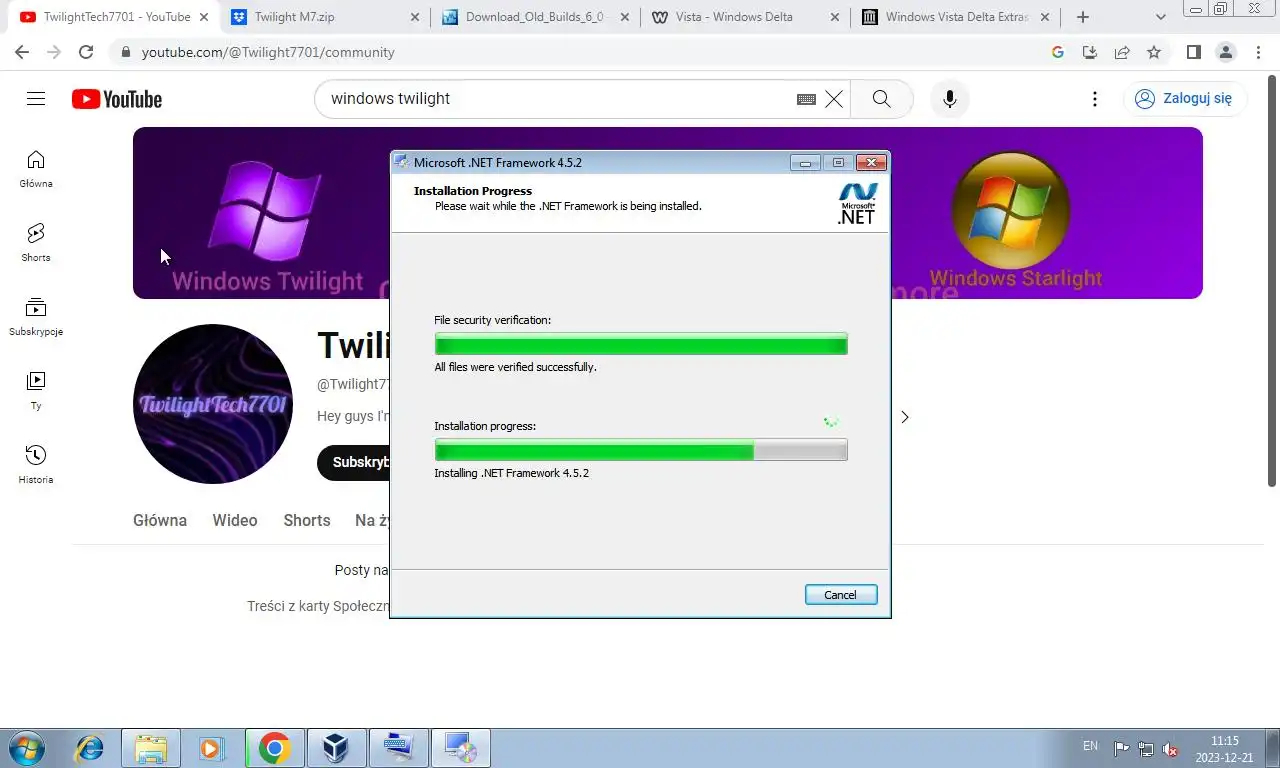Clear the YouTube search text
Screen dimensions: 1280x768
(x=834, y=99)
